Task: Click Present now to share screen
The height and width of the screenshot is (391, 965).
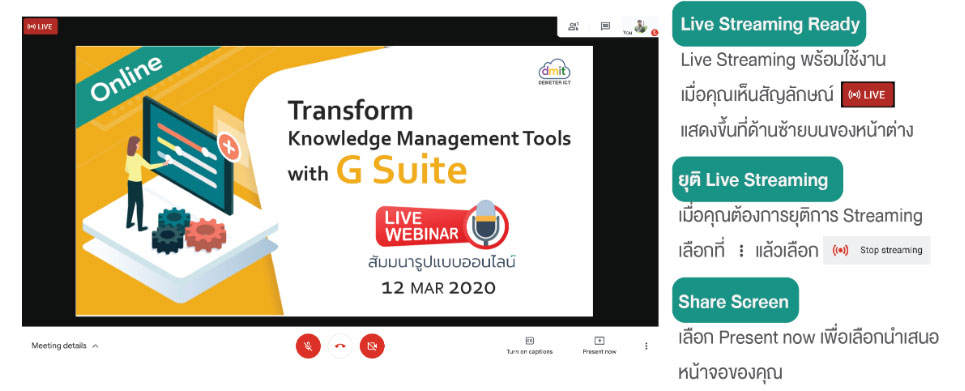Action: tap(599, 345)
